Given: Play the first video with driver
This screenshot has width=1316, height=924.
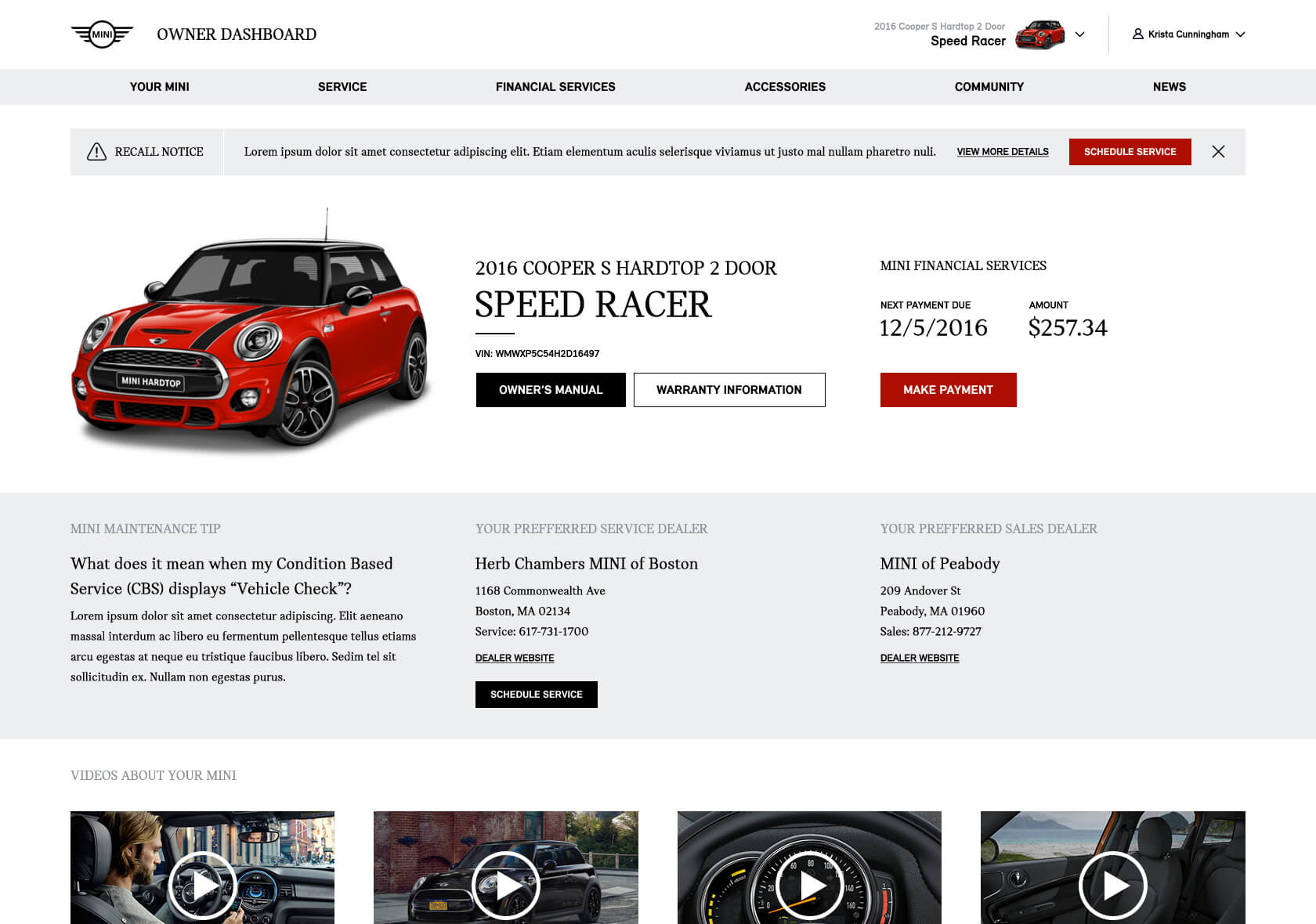Looking at the screenshot, I should (x=202, y=886).
